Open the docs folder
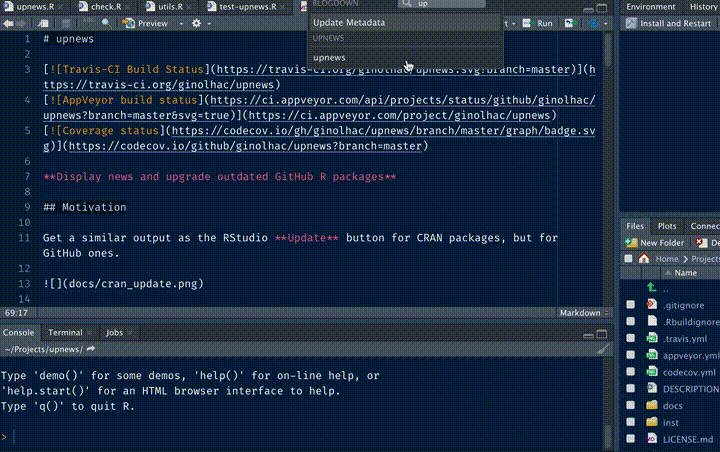The width and height of the screenshot is (720, 452). pos(672,406)
